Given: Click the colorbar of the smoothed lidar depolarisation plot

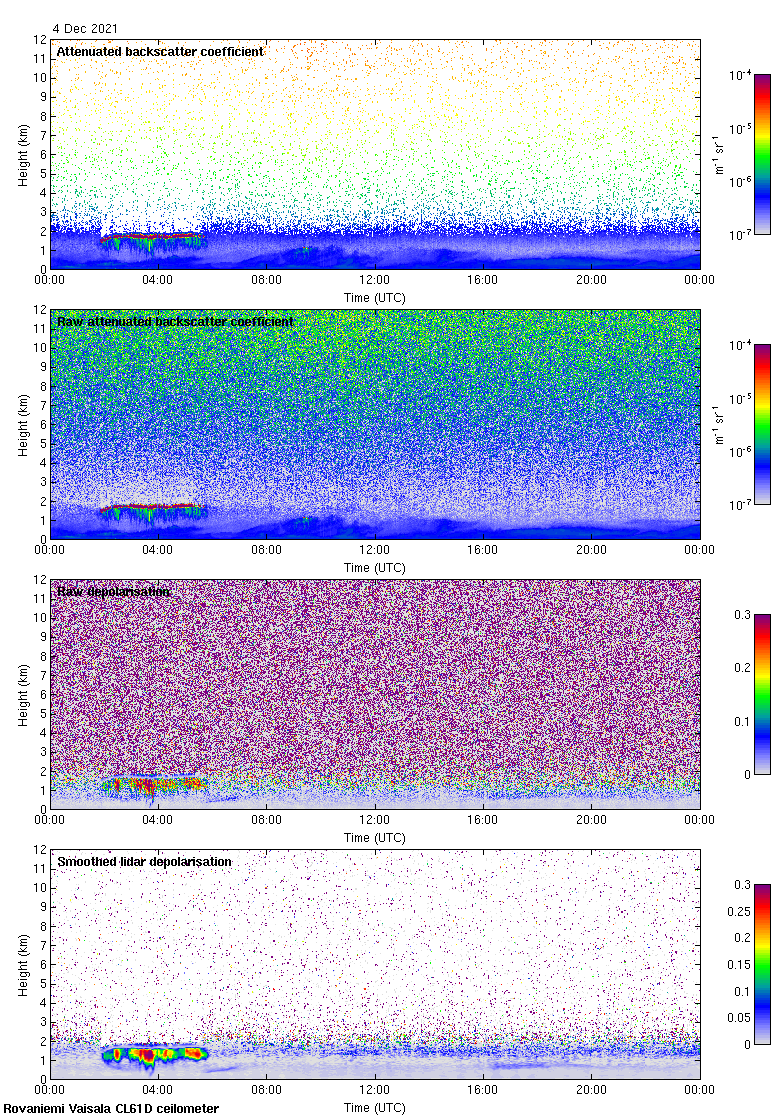Looking at the screenshot, I should [762, 964].
